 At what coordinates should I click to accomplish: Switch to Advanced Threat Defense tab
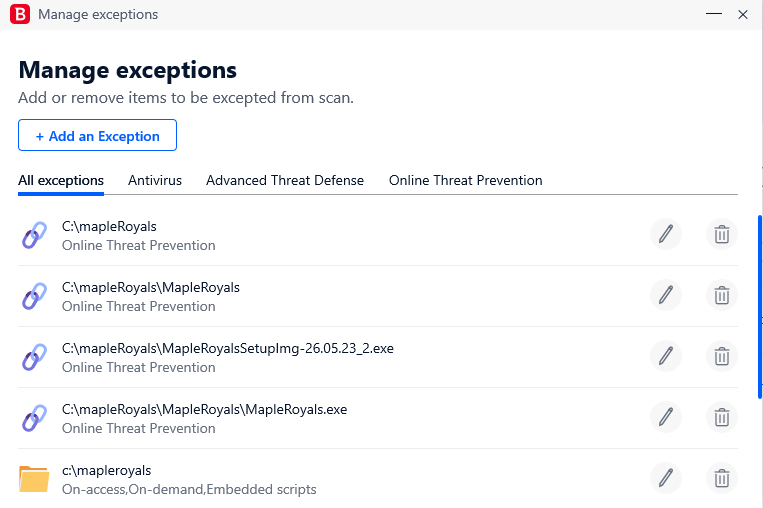pos(285,181)
